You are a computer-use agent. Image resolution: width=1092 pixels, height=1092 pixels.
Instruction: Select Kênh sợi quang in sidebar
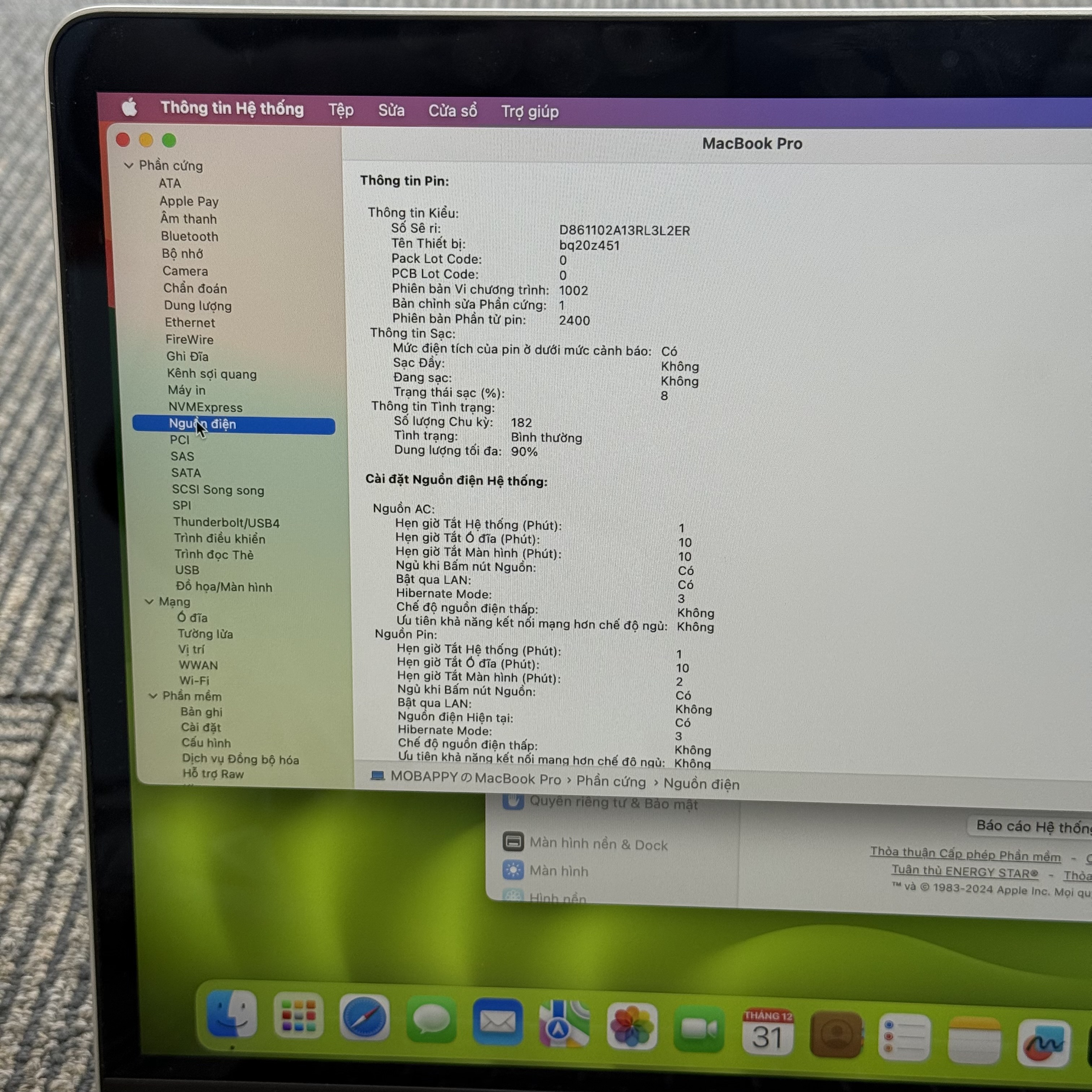point(211,374)
